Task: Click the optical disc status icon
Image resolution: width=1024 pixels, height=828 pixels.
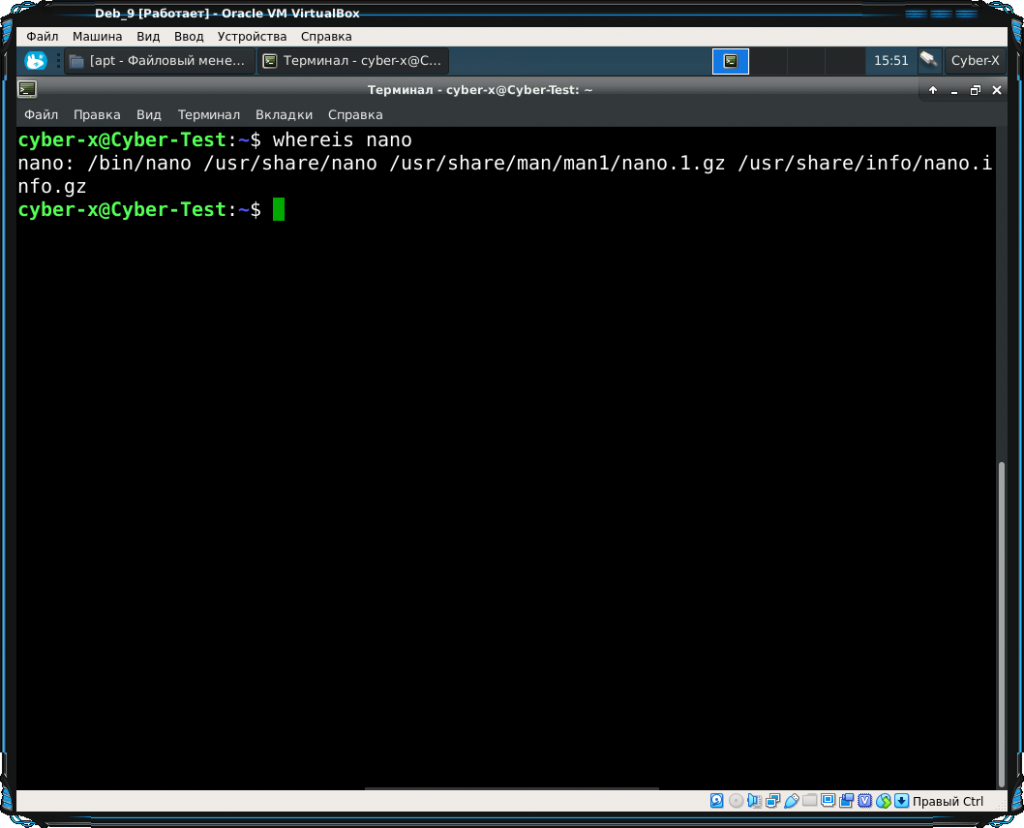Action: pyautogui.click(x=735, y=801)
